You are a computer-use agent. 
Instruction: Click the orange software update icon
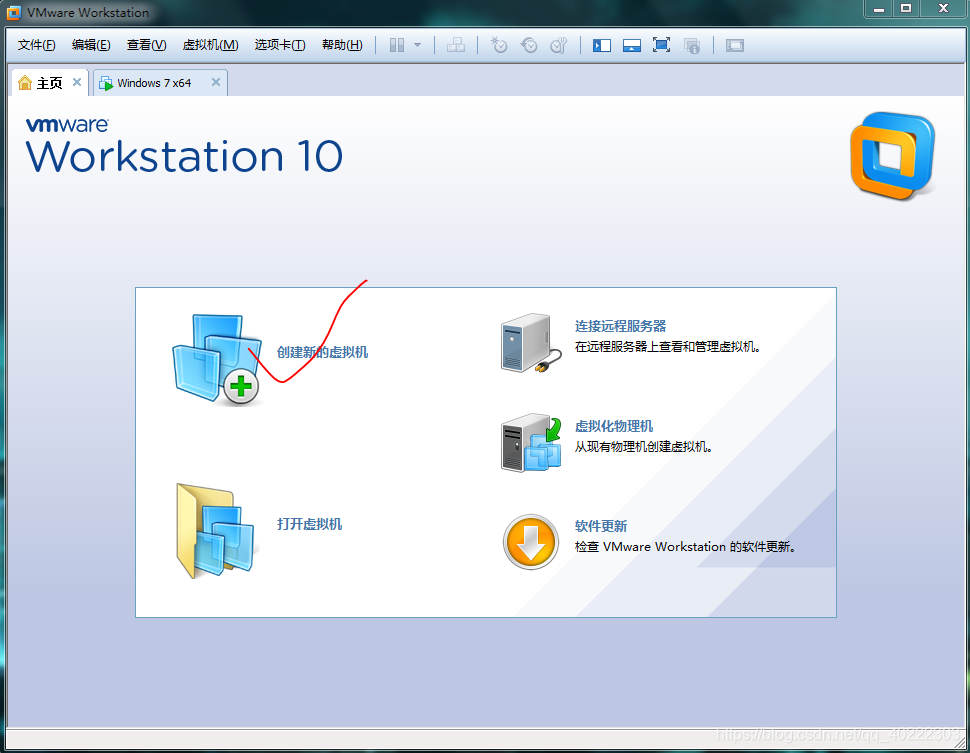tap(531, 542)
